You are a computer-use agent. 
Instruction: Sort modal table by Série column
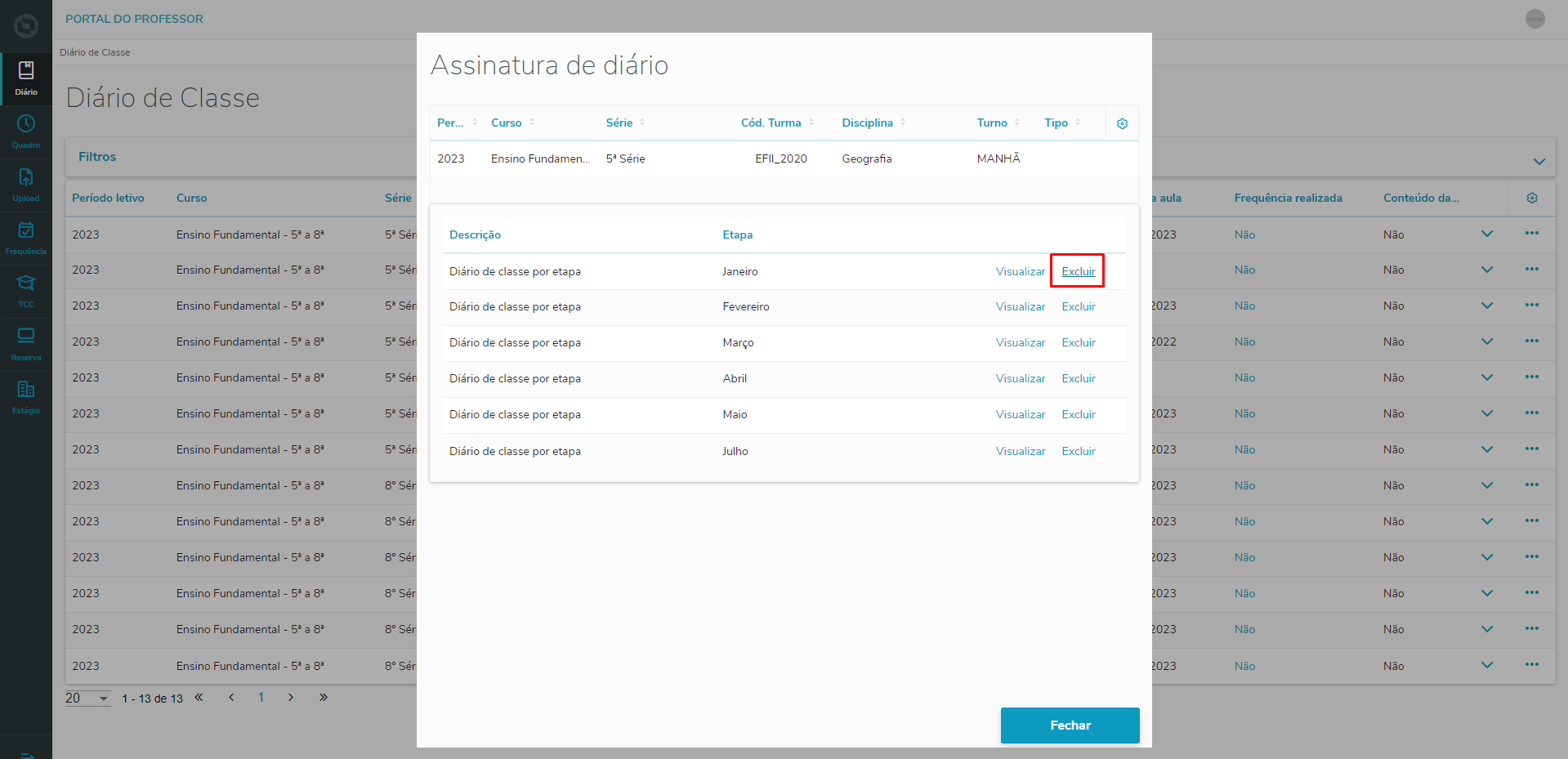coord(626,123)
